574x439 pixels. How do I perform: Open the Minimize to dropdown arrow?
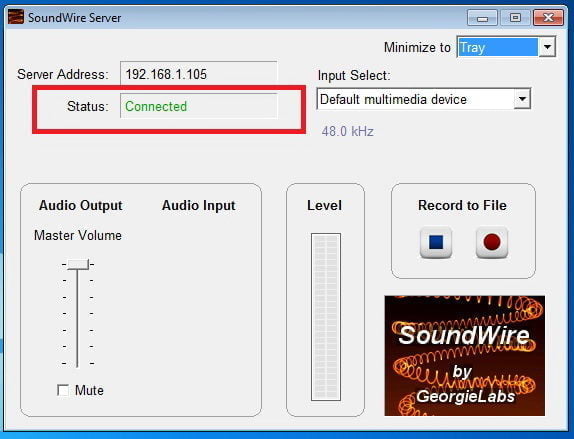[547, 47]
